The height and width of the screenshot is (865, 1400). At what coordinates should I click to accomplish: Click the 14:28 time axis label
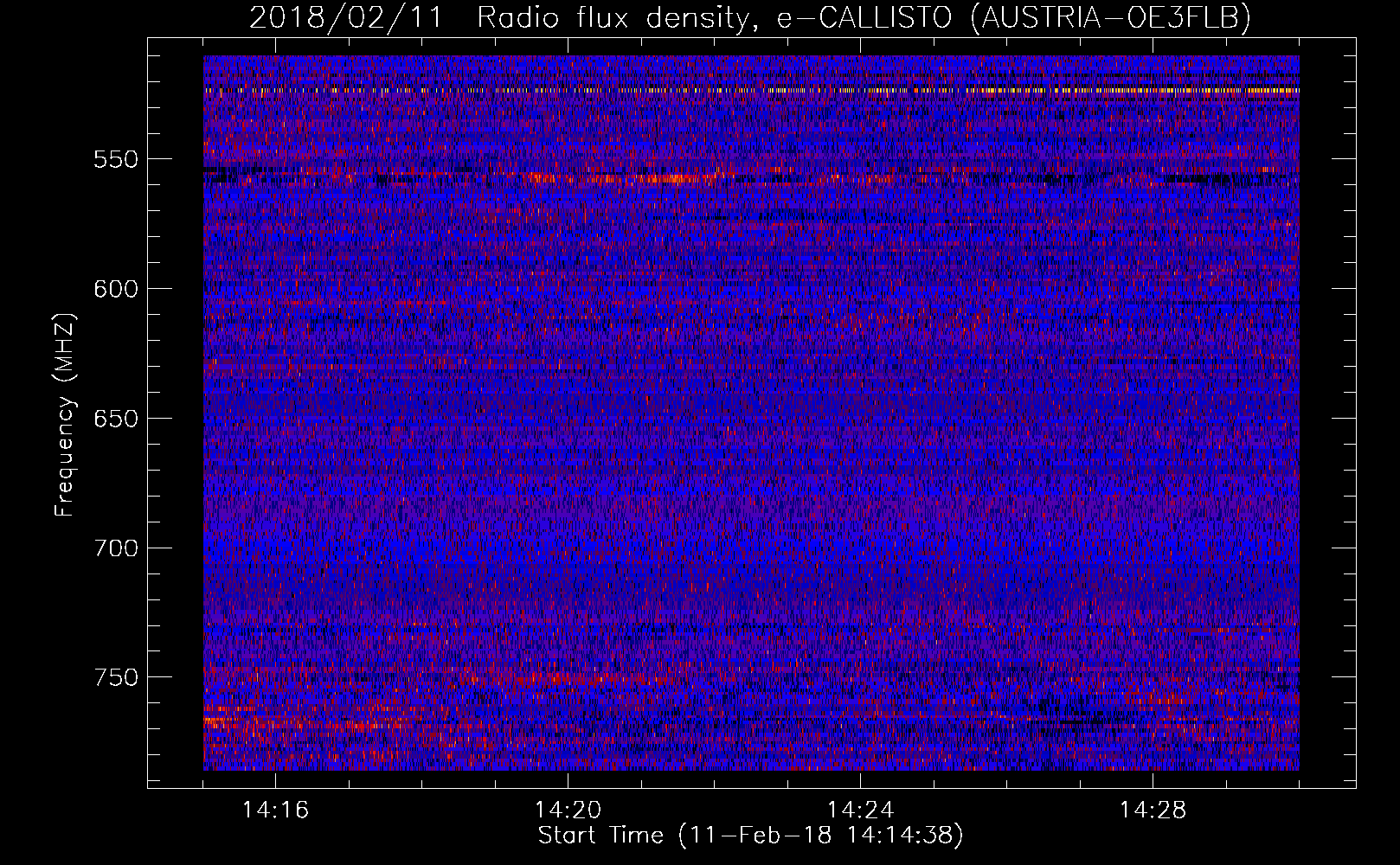click(1153, 811)
